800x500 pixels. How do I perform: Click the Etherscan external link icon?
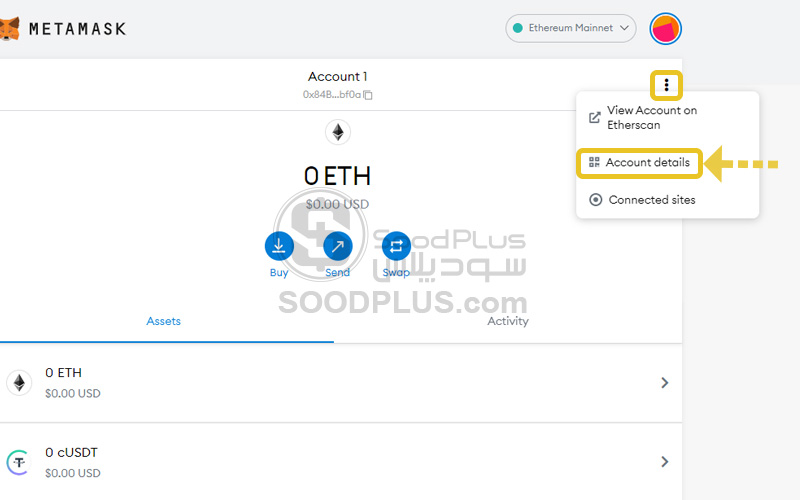pos(594,117)
